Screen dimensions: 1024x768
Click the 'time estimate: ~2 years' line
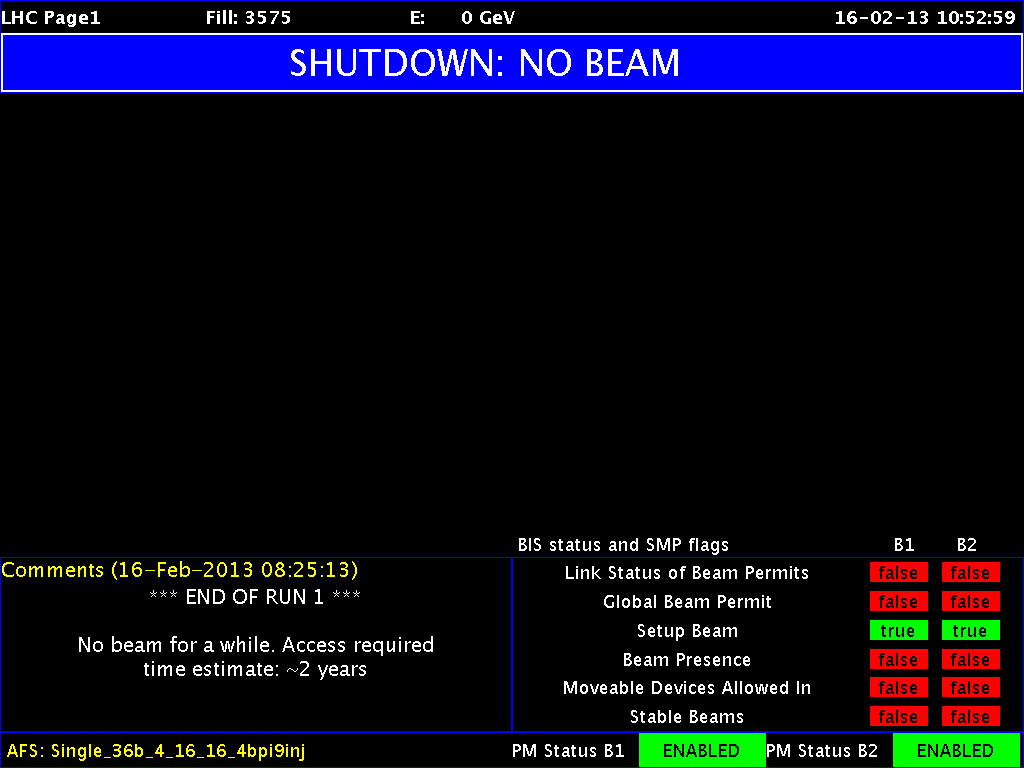255,669
